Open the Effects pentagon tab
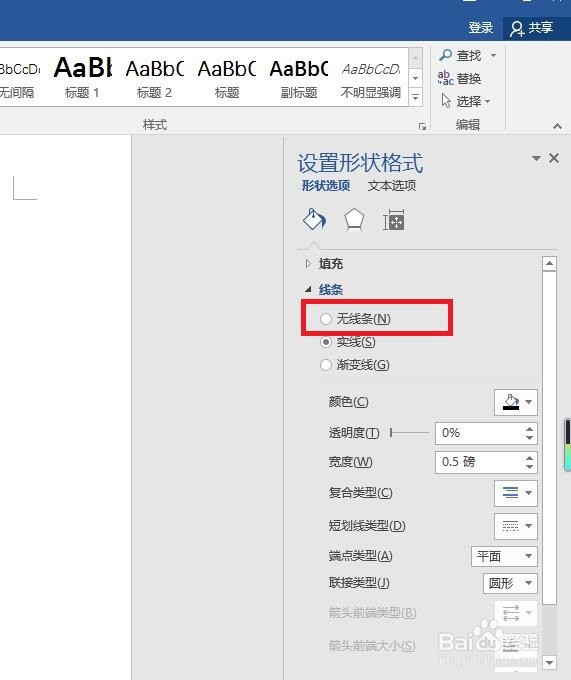 click(x=354, y=220)
